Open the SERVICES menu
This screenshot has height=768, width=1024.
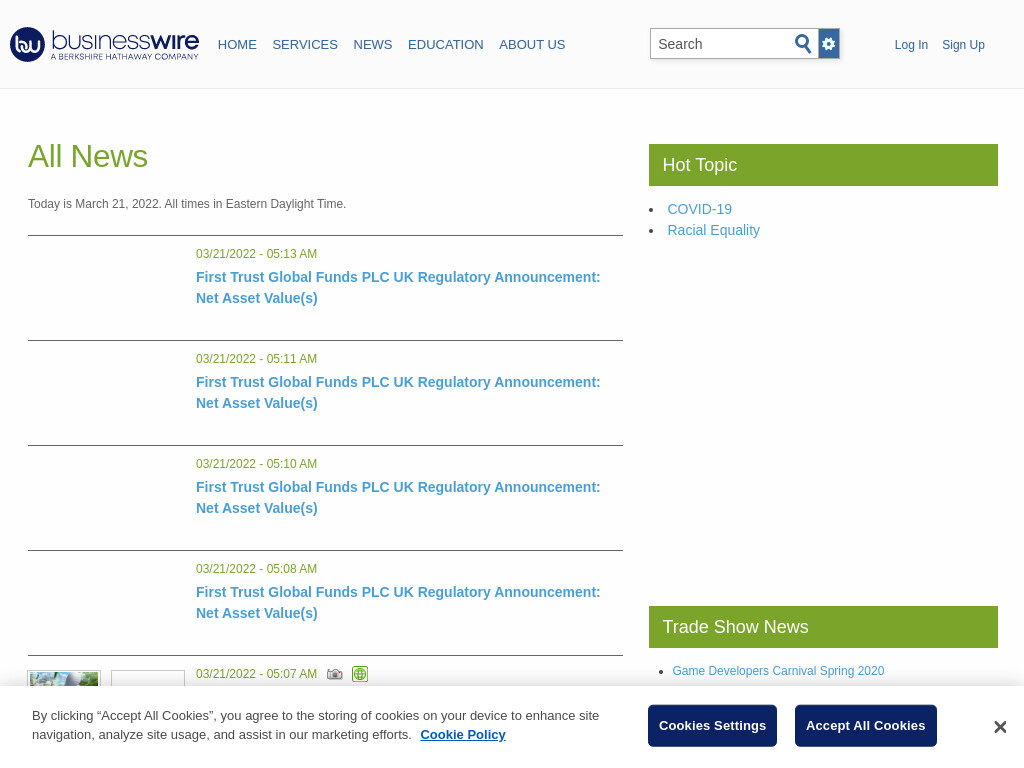[x=305, y=44]
